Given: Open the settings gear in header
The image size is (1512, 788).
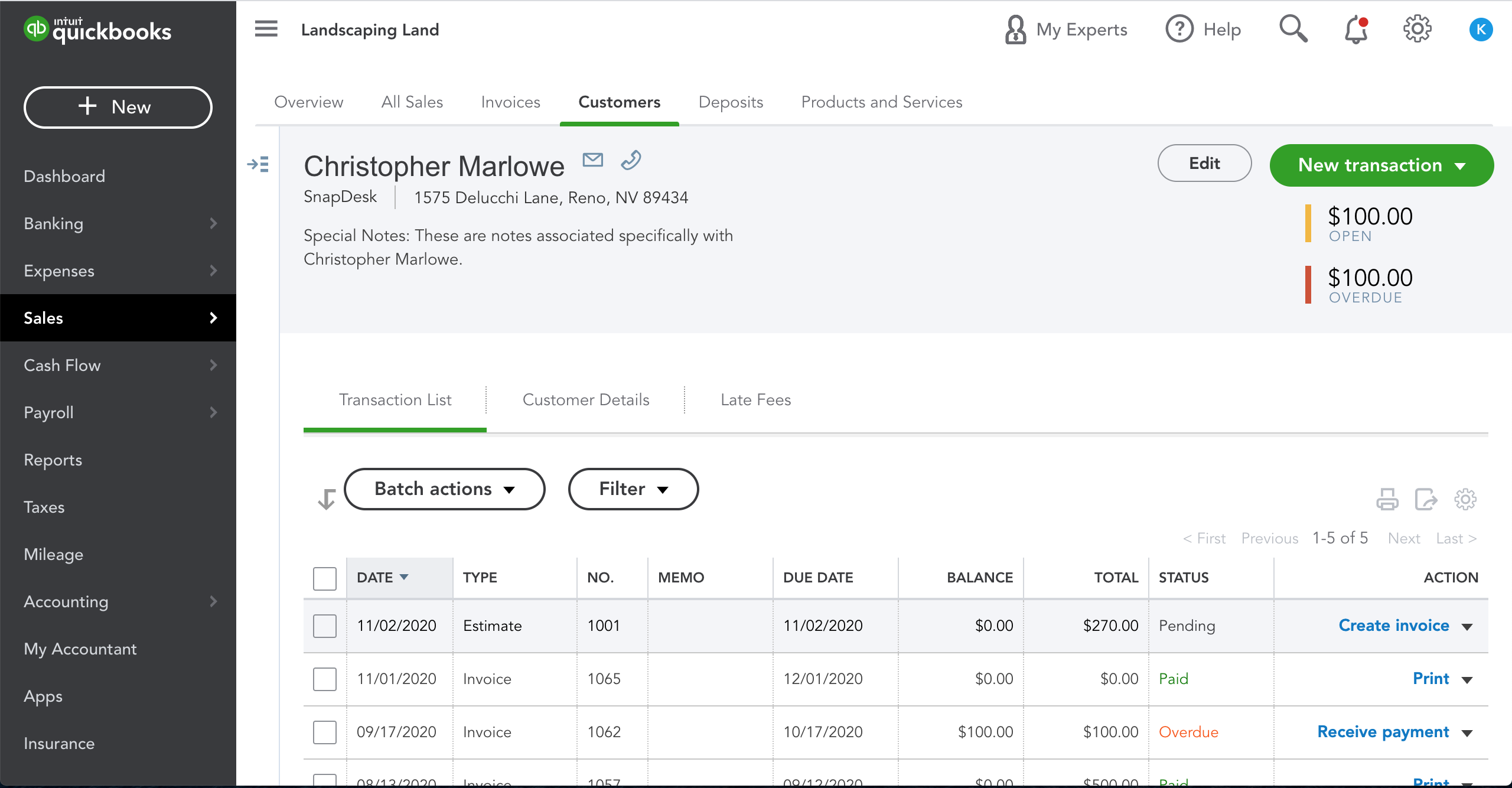Looking at the screenshot, I should coord(1417,29).
